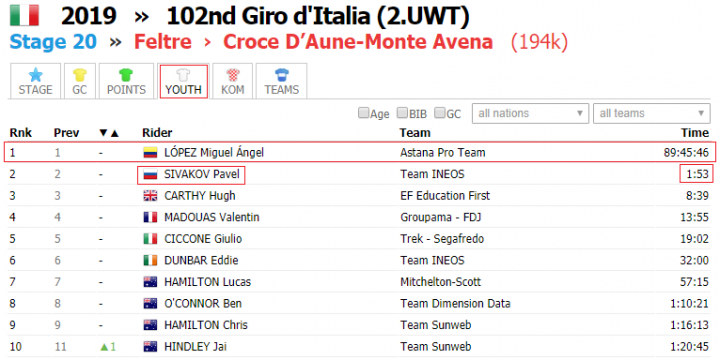Click the Italian flag beside the race title
This screenshot has width=720, height=360.
[24, 15]
